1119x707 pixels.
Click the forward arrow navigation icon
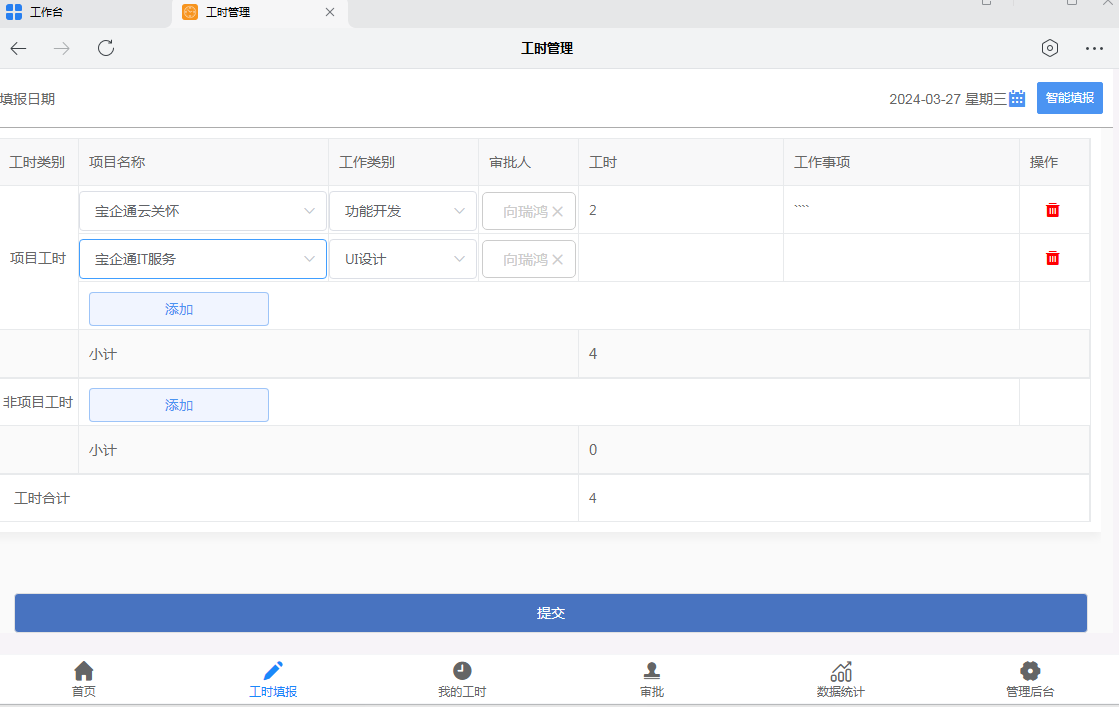62,49
